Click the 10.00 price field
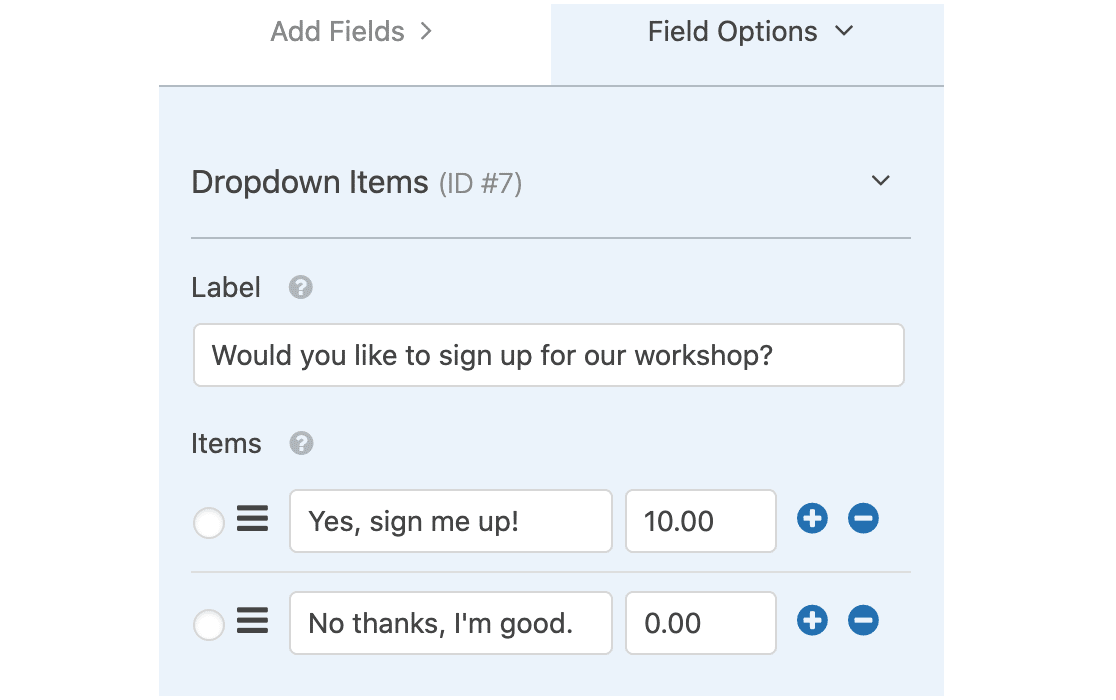This screenshot has width=1116, height=700. click(701, 521)
